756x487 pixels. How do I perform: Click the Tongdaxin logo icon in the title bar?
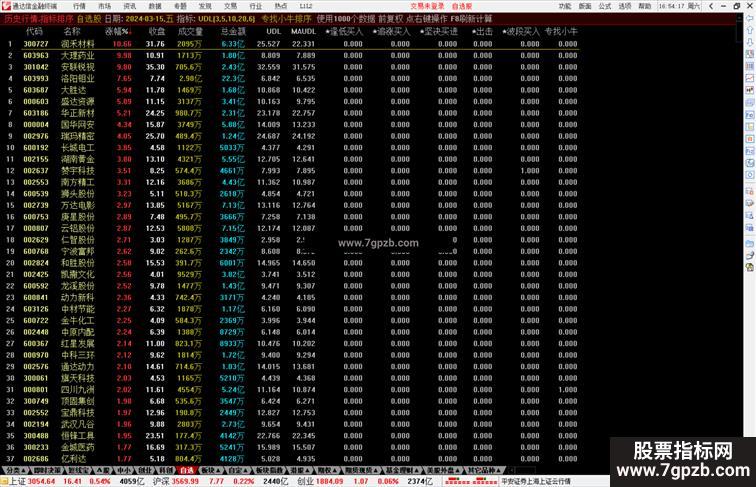6,6
